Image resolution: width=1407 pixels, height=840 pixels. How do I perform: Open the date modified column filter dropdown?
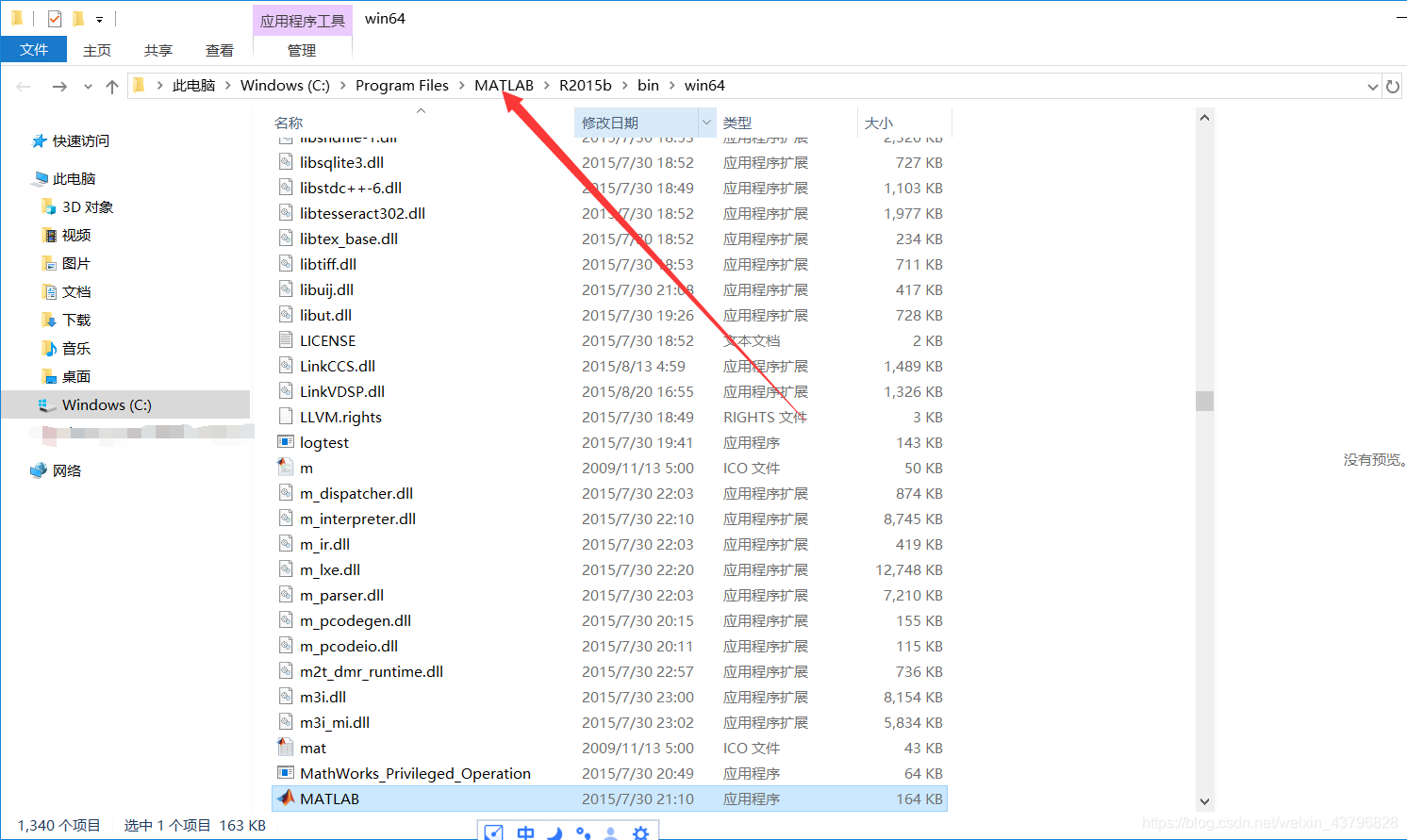pos(706,123)
